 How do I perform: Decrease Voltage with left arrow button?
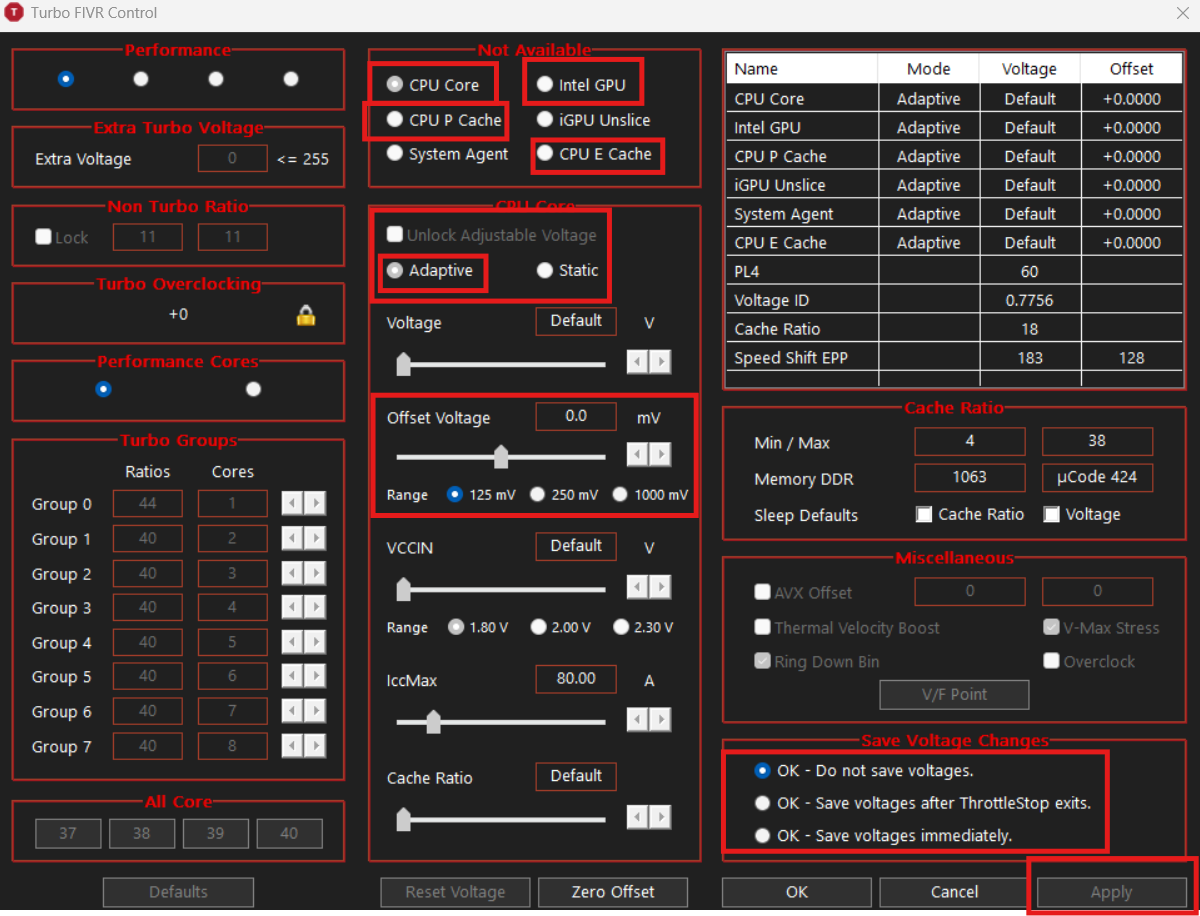pyautogui.click(x=637, y=362)
